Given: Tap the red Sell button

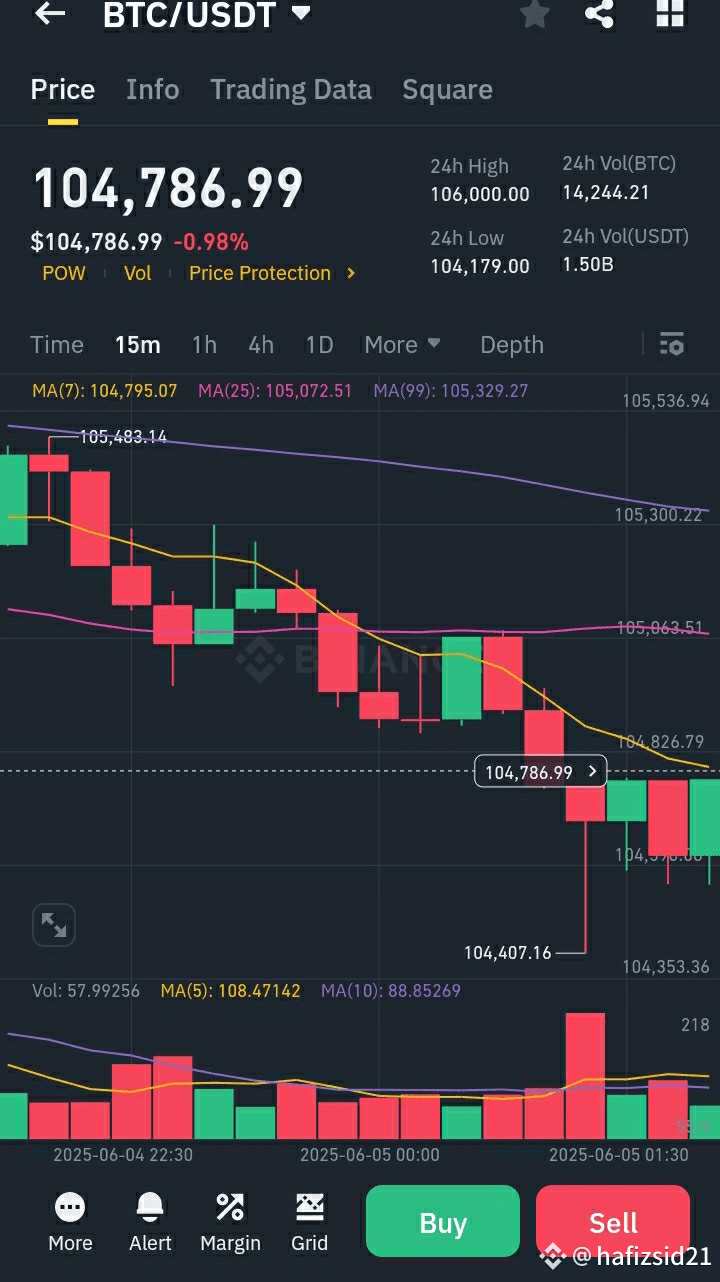Looking at the screenshot, I should coord(613,1221).
